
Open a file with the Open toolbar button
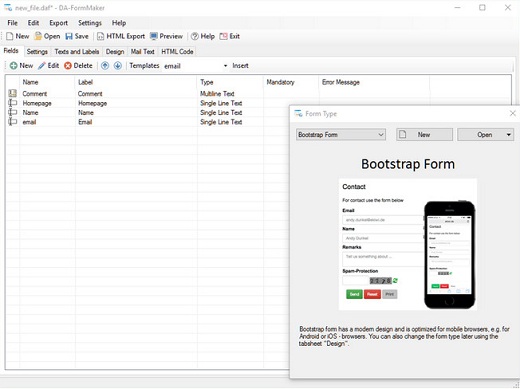click(47, 36)
